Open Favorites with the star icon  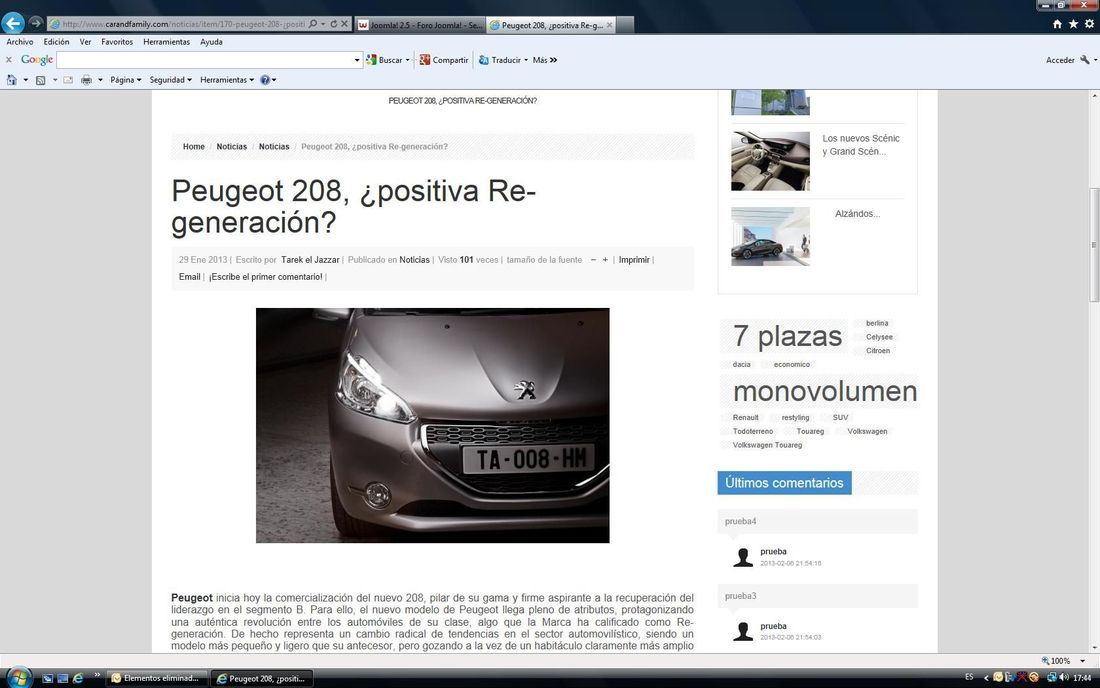pos(1073,24)
